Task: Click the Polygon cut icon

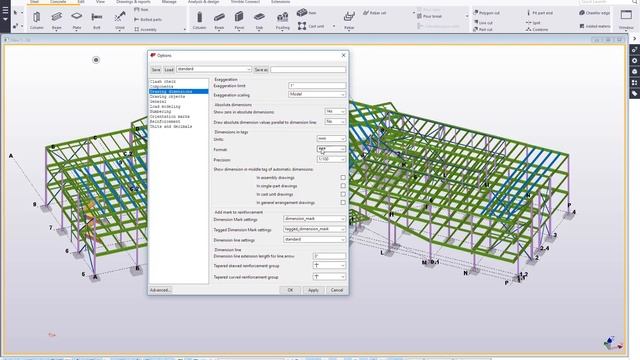Action: (476, 13)
